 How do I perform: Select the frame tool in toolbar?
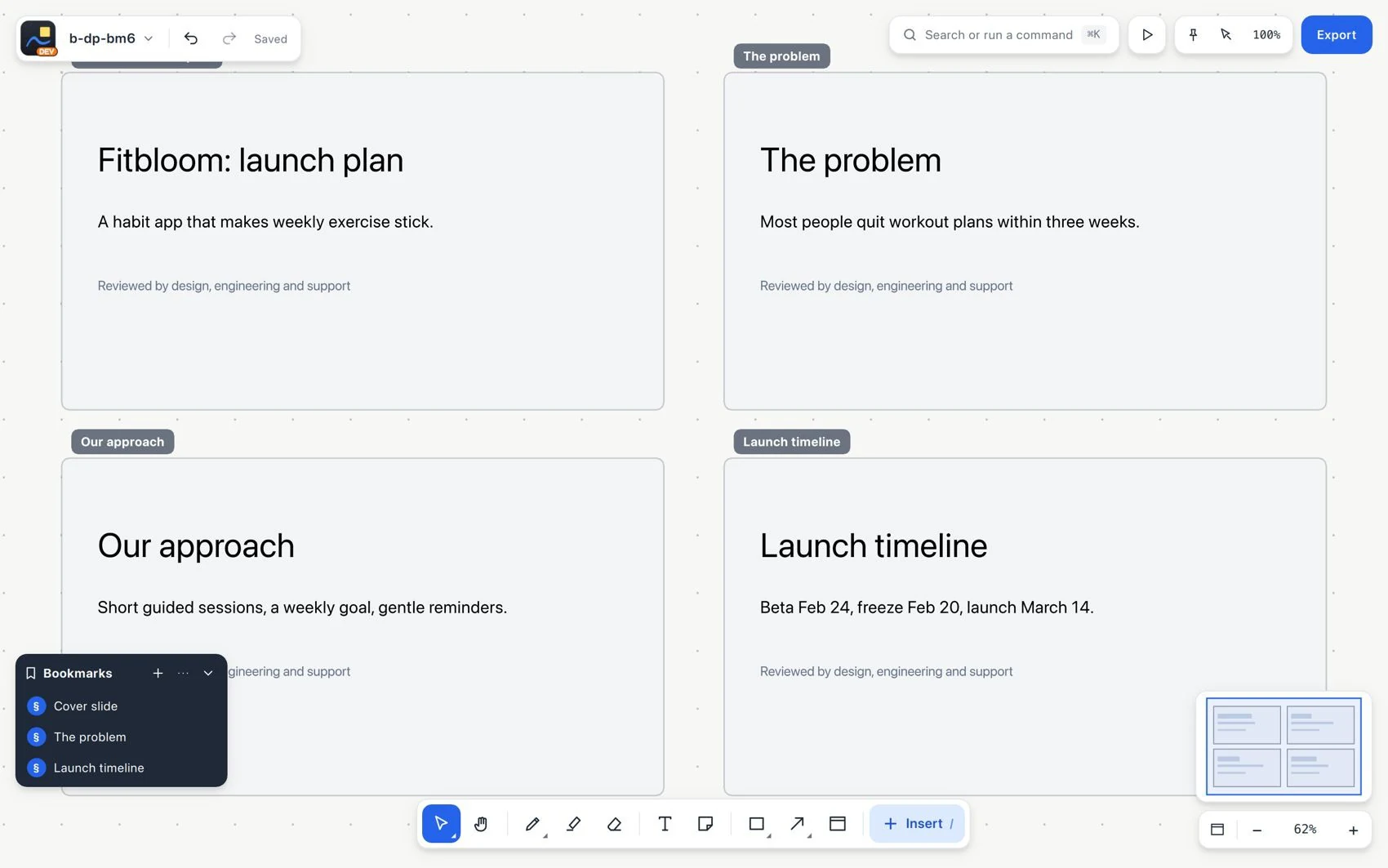click(838, 823)
